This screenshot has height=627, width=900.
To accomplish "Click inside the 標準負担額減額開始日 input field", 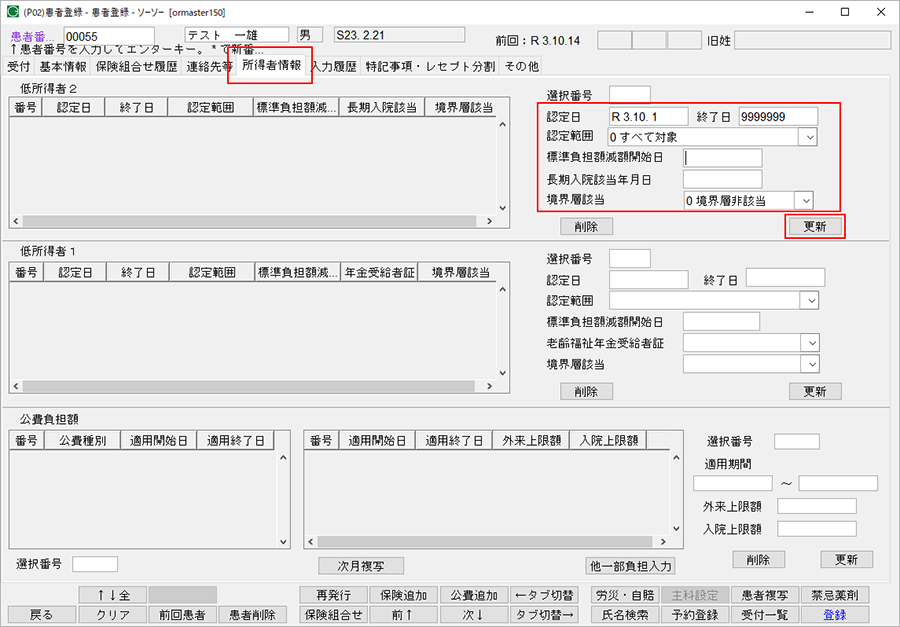I will click(723, 157).
